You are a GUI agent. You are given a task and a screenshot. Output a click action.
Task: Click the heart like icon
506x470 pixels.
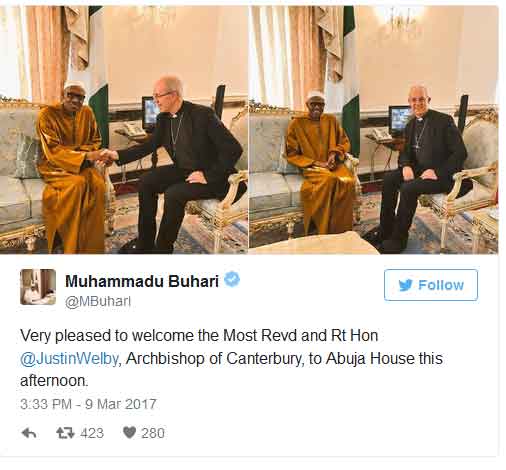pyautogui.click(x=129, y=433)
